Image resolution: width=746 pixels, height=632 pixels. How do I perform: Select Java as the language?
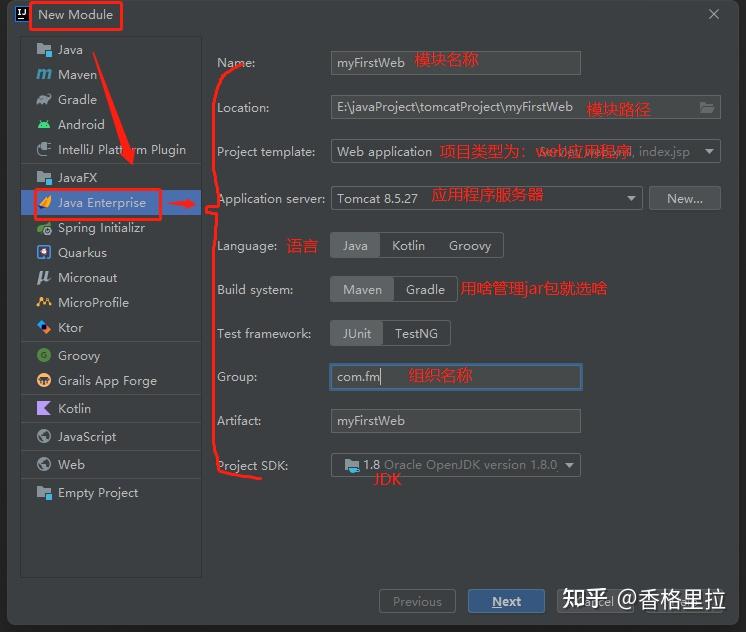(355, 246)
